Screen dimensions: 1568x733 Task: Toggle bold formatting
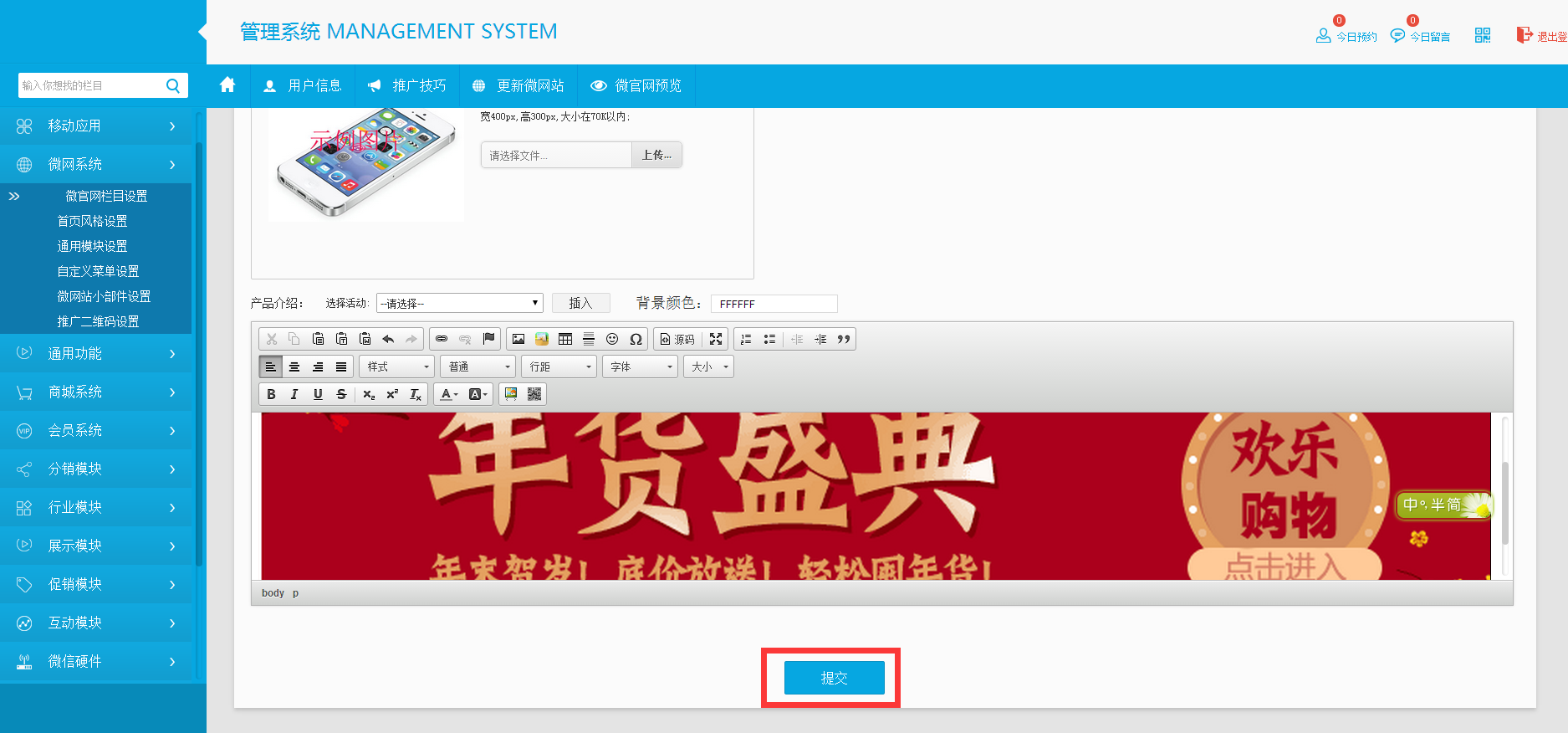pos(271,394)
